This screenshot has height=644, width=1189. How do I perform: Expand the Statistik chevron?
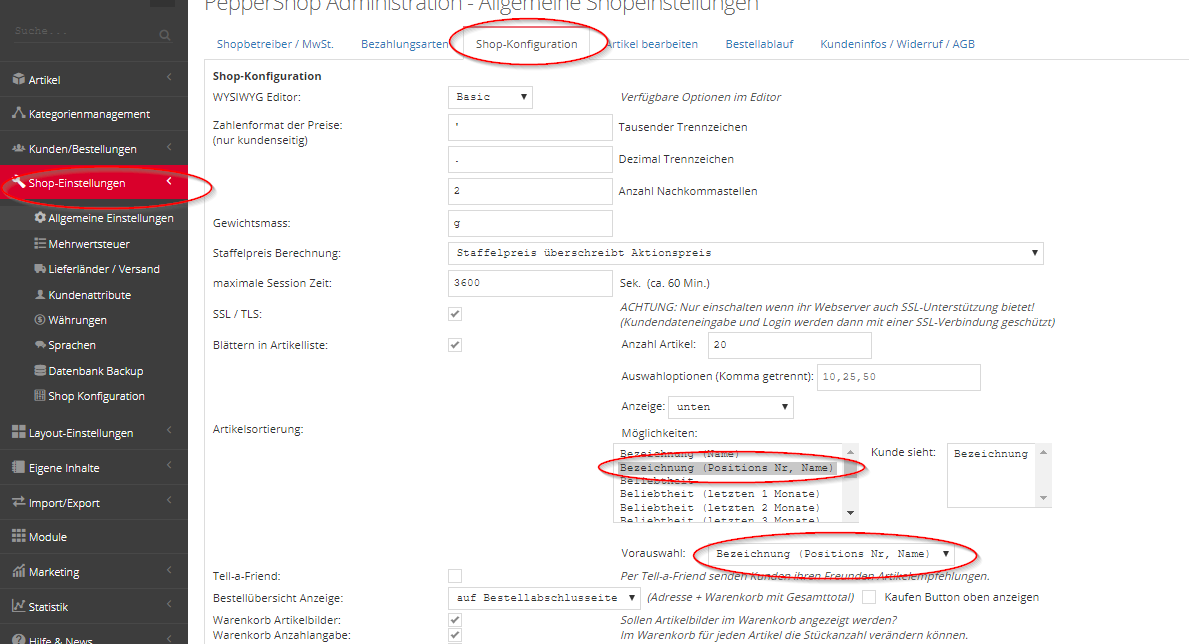tap(169, 605)
